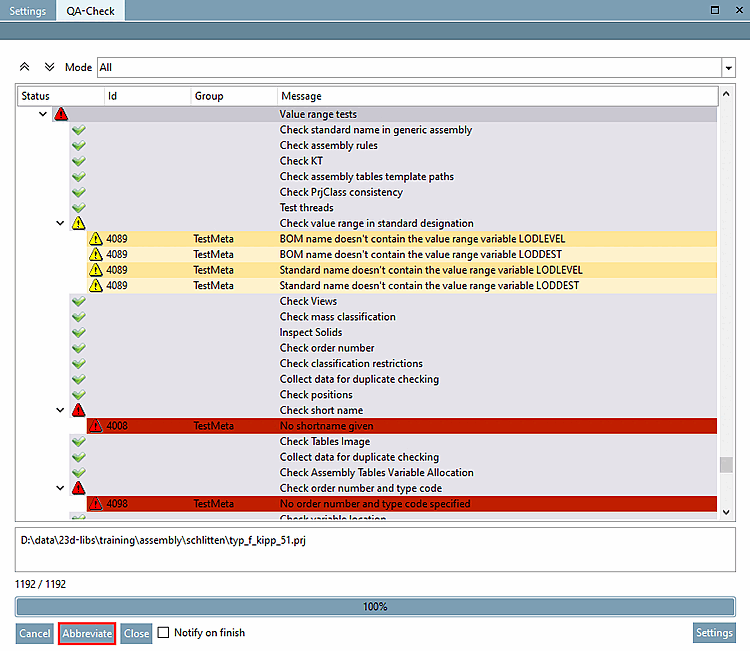Select message "No shortname given"
The width and height of the screenshot is (750, 651).
(327, 426)
